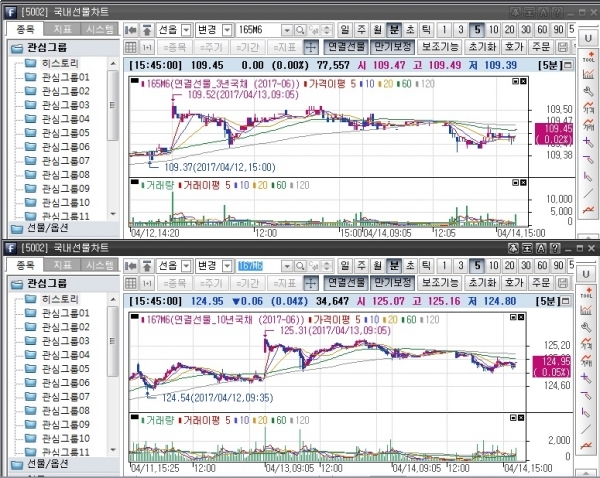Switch to 시스템 tab in bottom window
600x478 pixels.
coord(99,265)
